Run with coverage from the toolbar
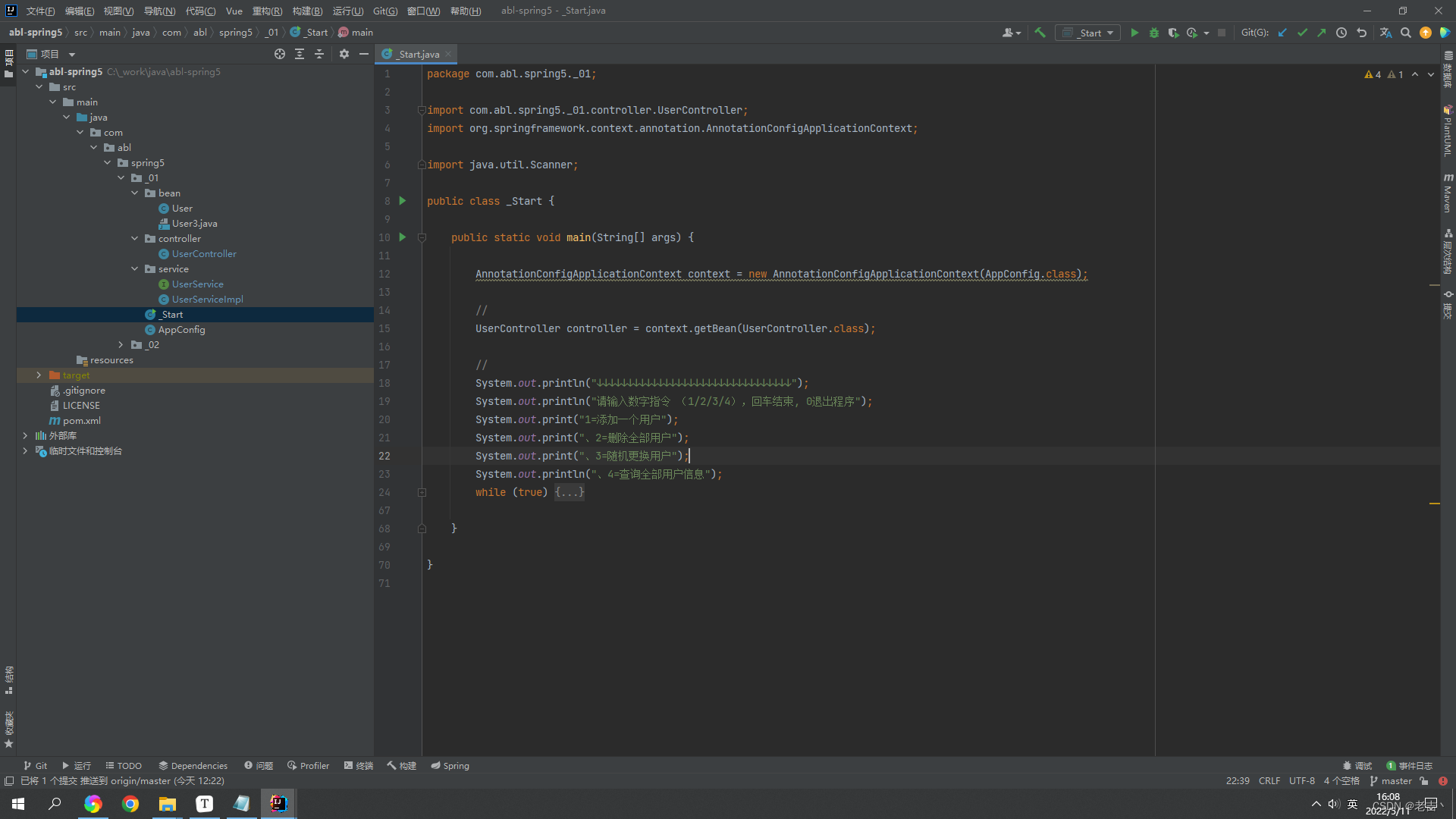 [x=1173, y=33]
